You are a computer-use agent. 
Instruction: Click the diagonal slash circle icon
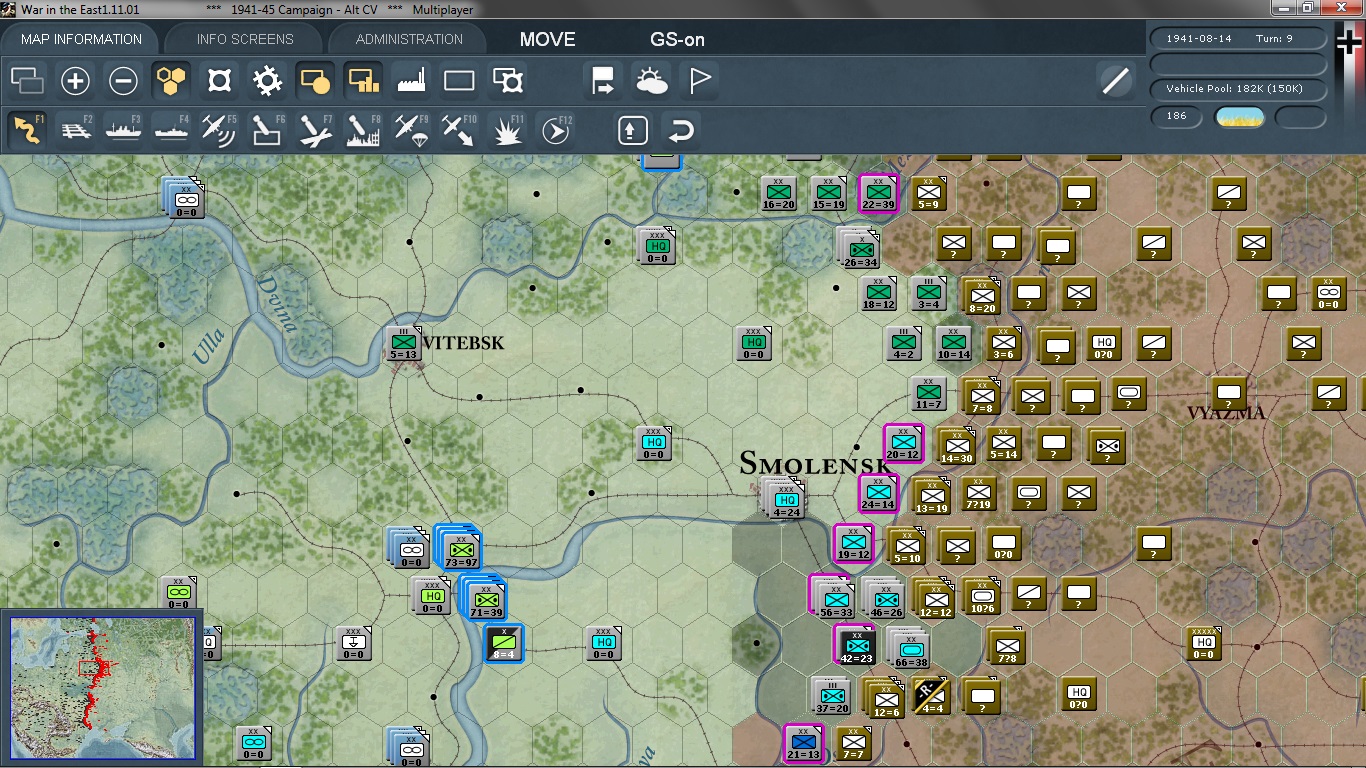[1115, 81]
